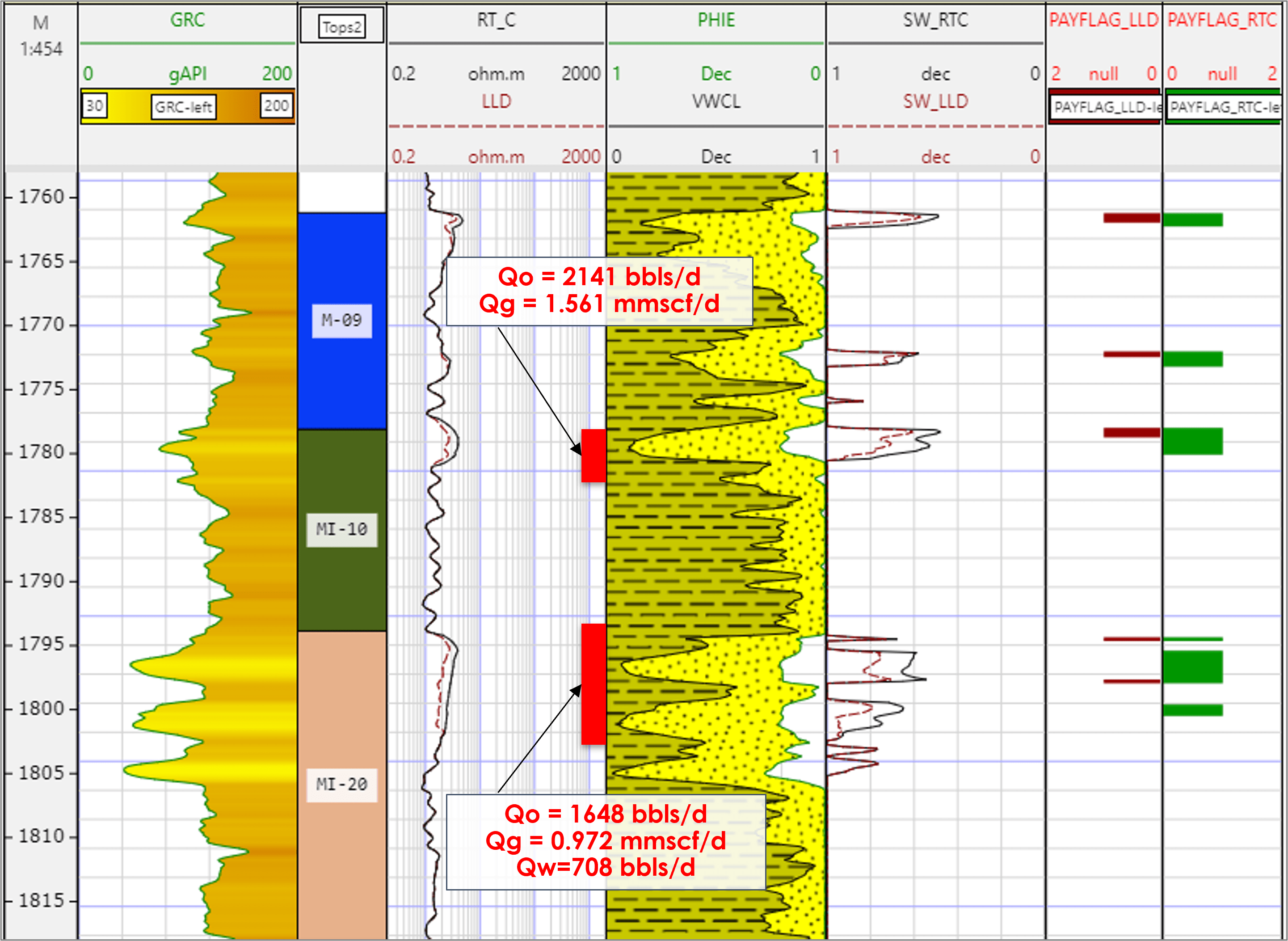Click the 1760 depth marker

tap(42, 197)
